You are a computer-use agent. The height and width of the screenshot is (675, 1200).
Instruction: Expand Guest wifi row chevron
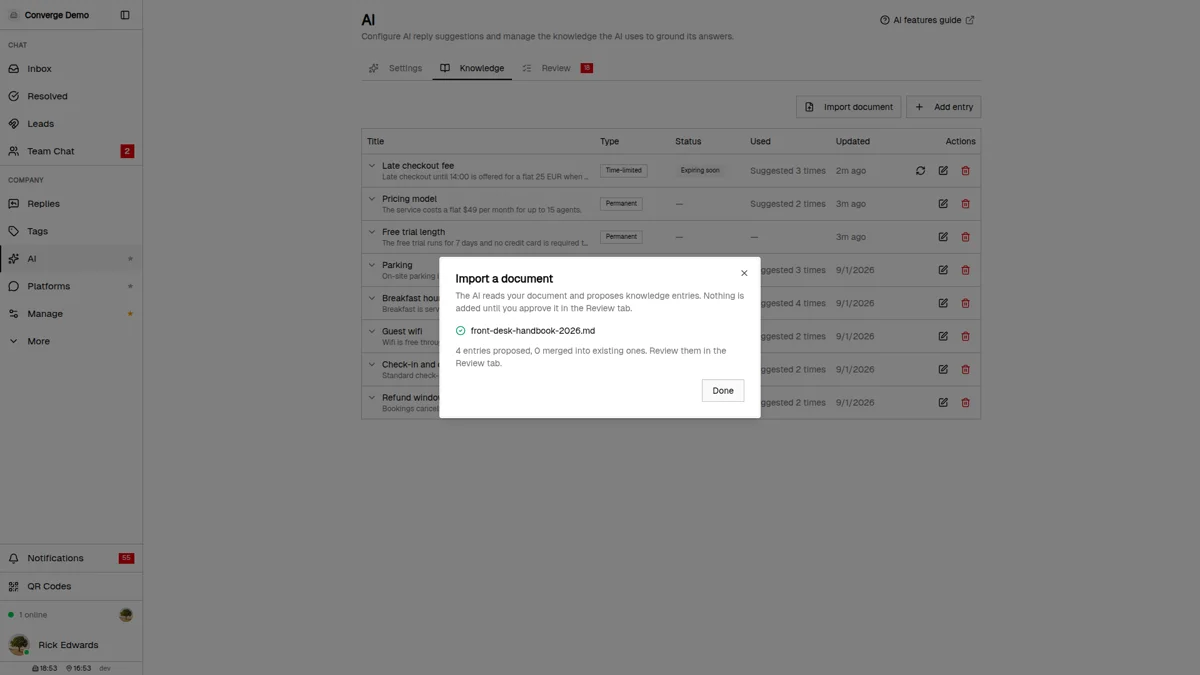pos(372,331)
